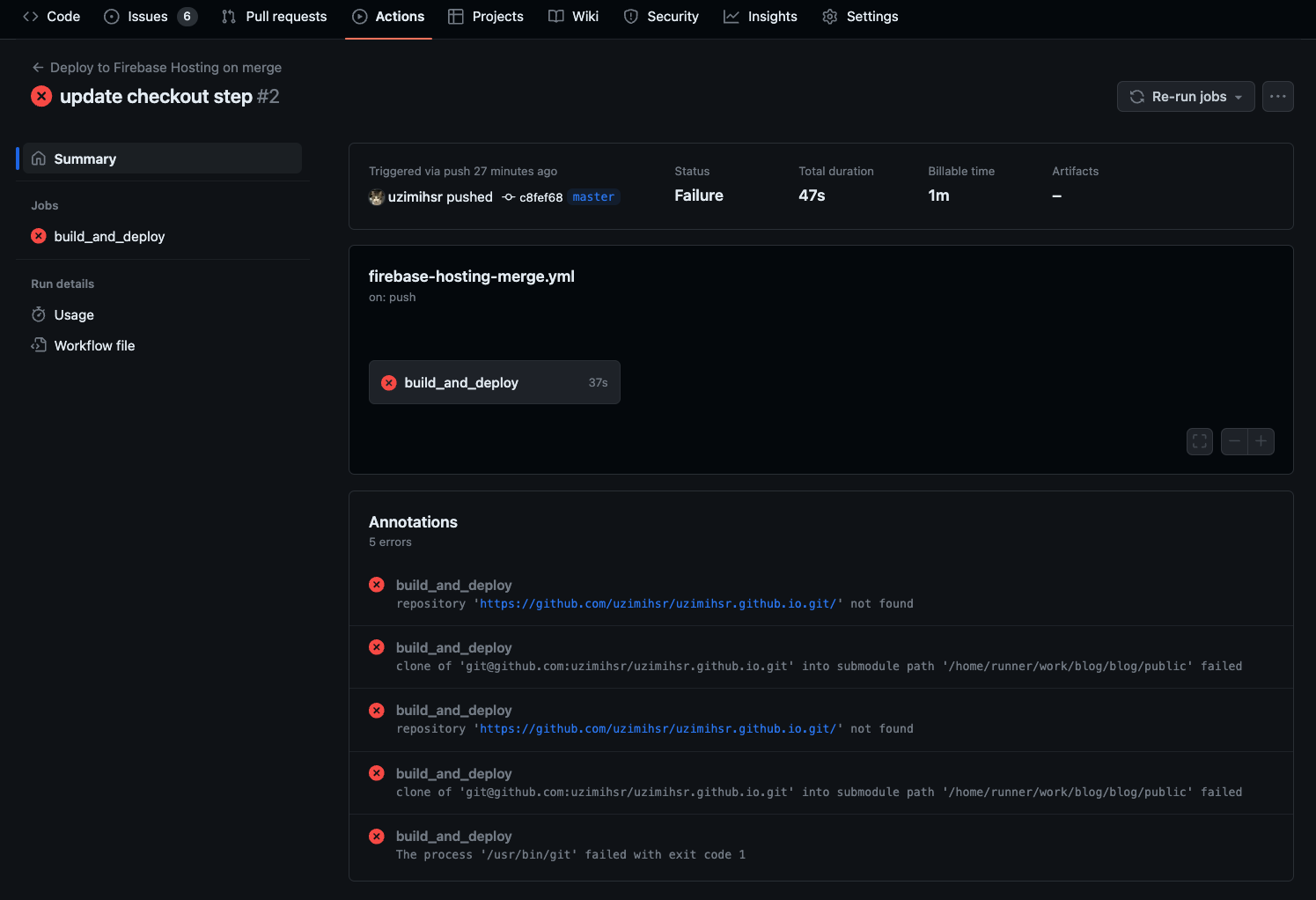The image size is (1316, 900).
Task: Open first annotation's github repository URL
Action: tap(658, 604)
